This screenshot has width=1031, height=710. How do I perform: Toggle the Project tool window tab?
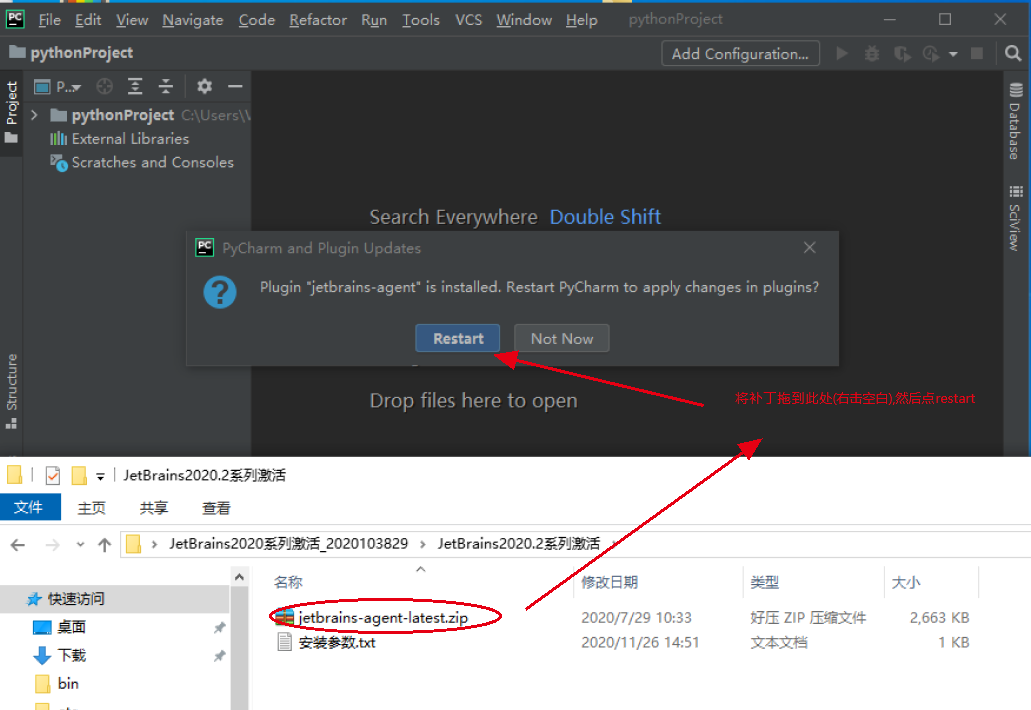11,112
